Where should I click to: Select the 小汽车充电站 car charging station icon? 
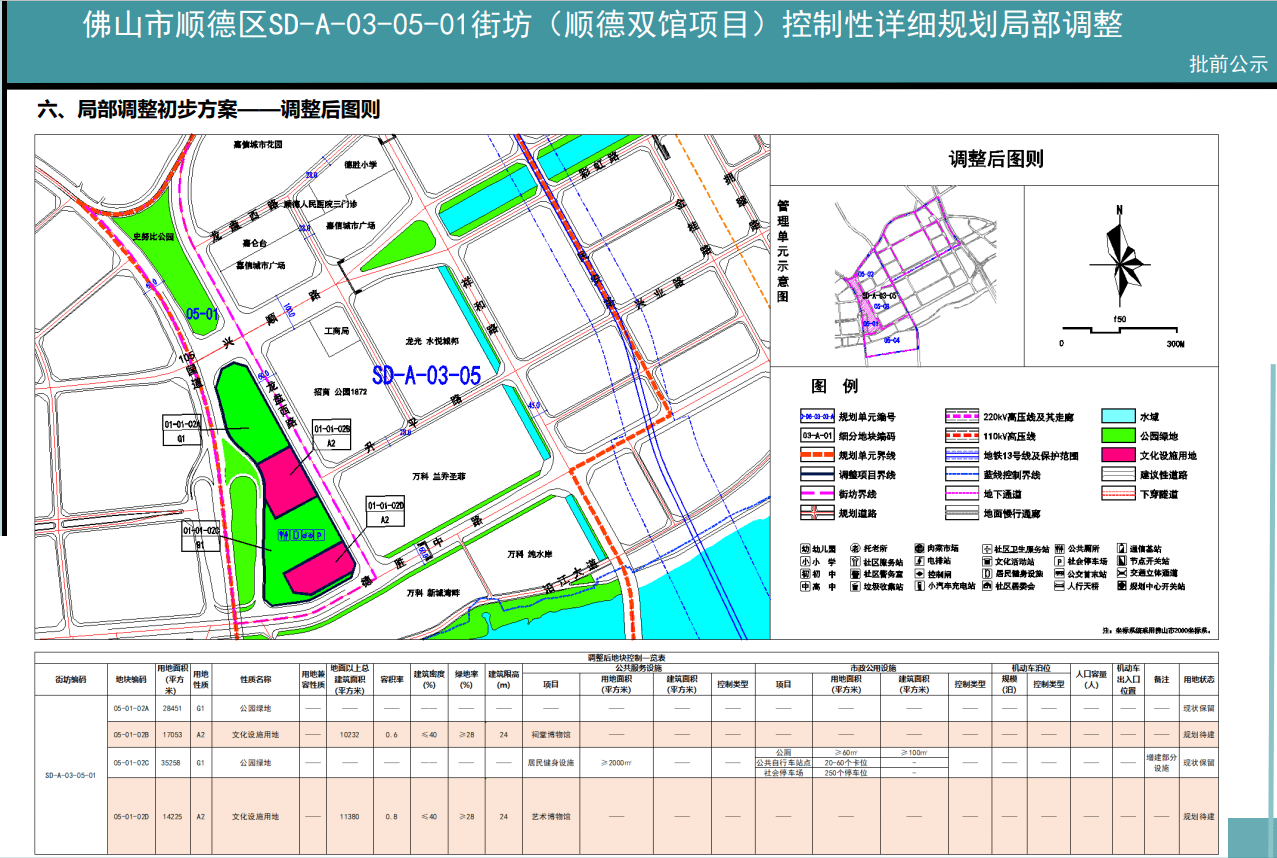[x=919, y=586]
